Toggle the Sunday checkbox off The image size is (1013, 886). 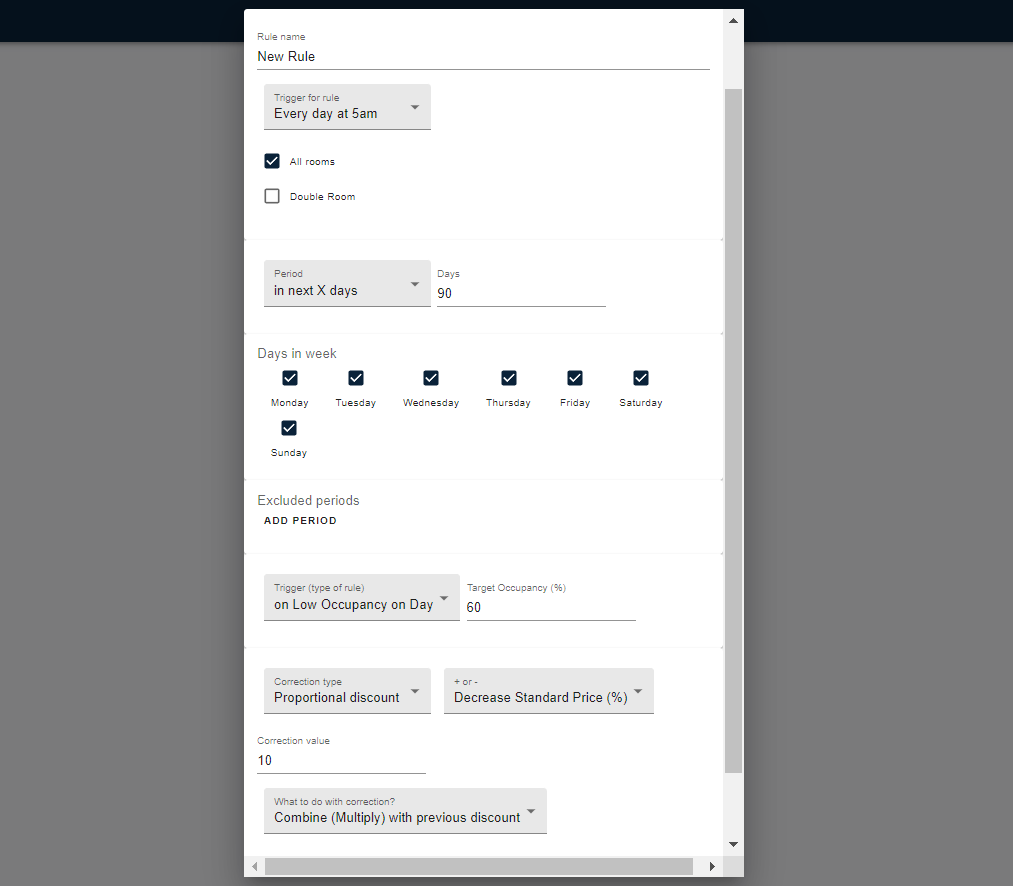(288, 428)
